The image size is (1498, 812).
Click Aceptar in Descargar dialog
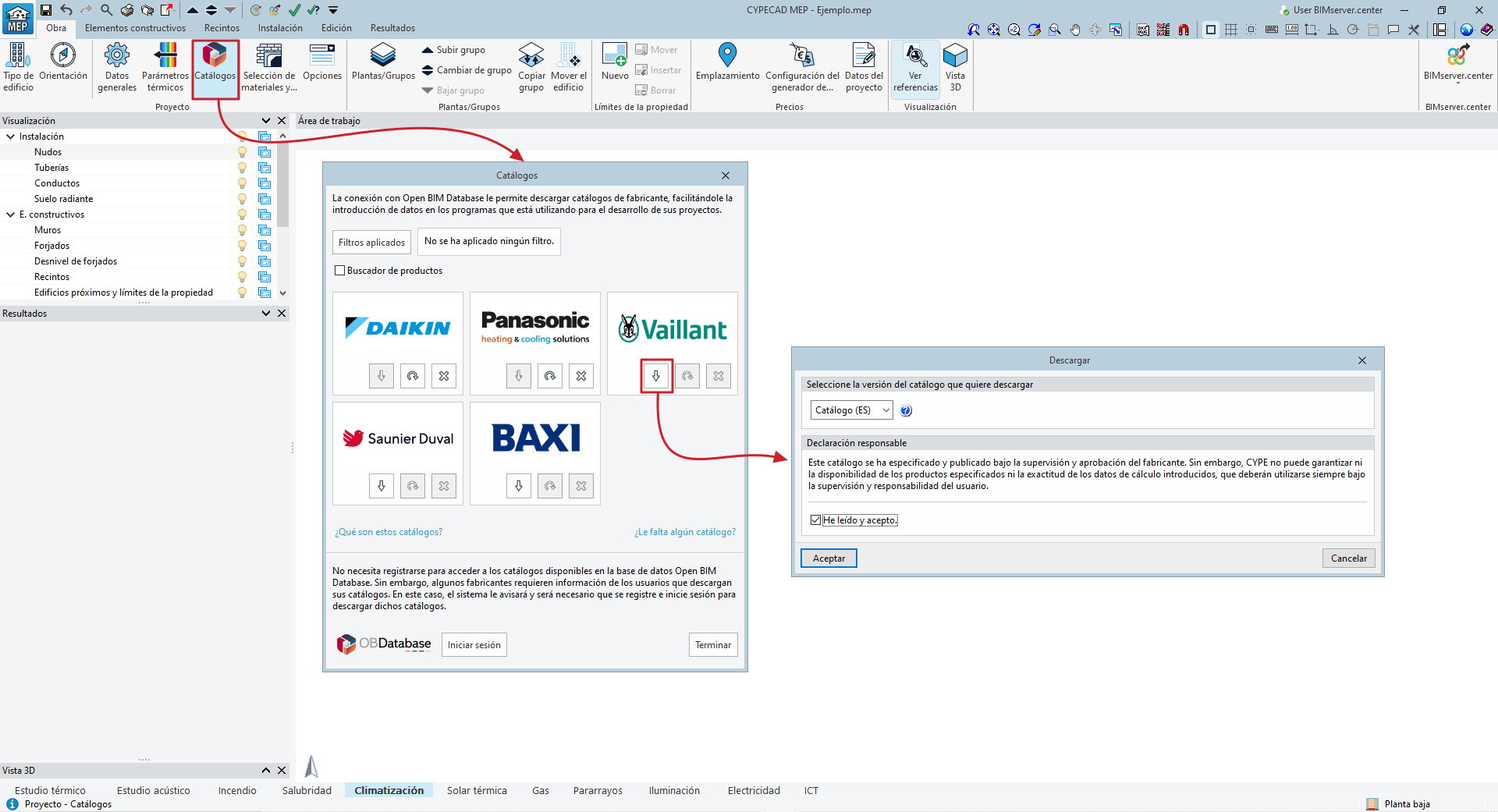[829, 558]
